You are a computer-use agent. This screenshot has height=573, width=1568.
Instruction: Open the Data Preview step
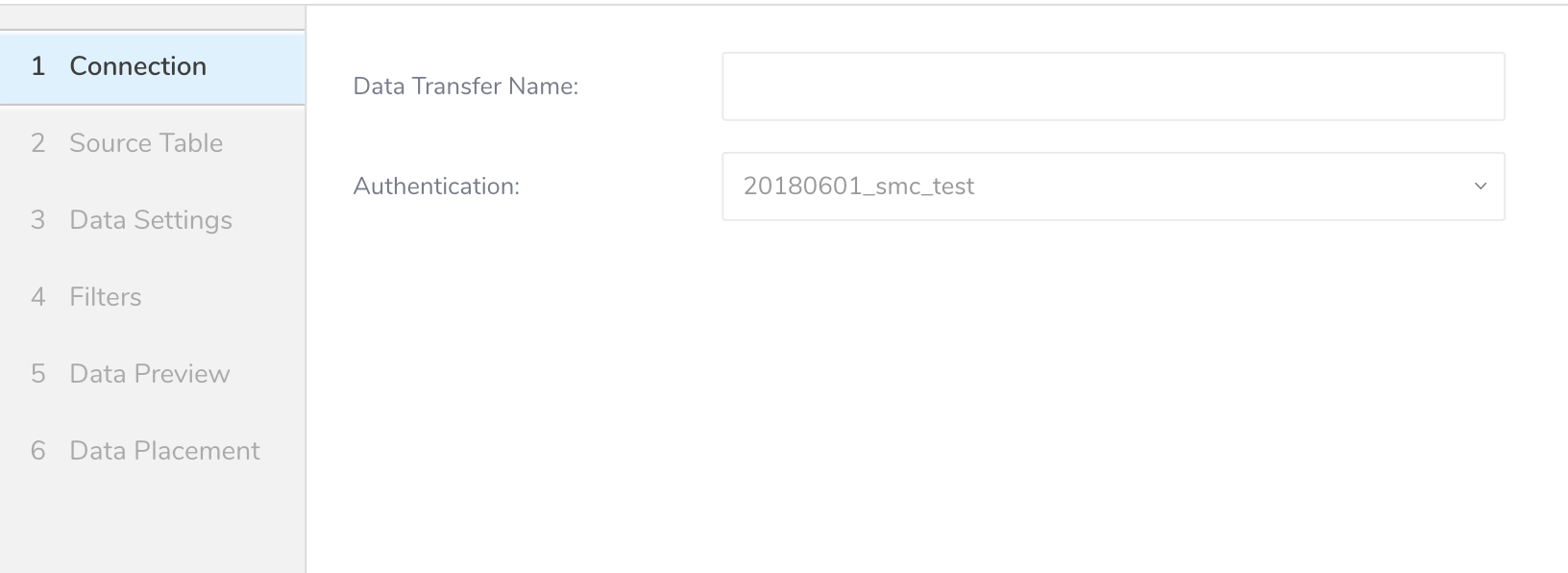coord(149,374)
